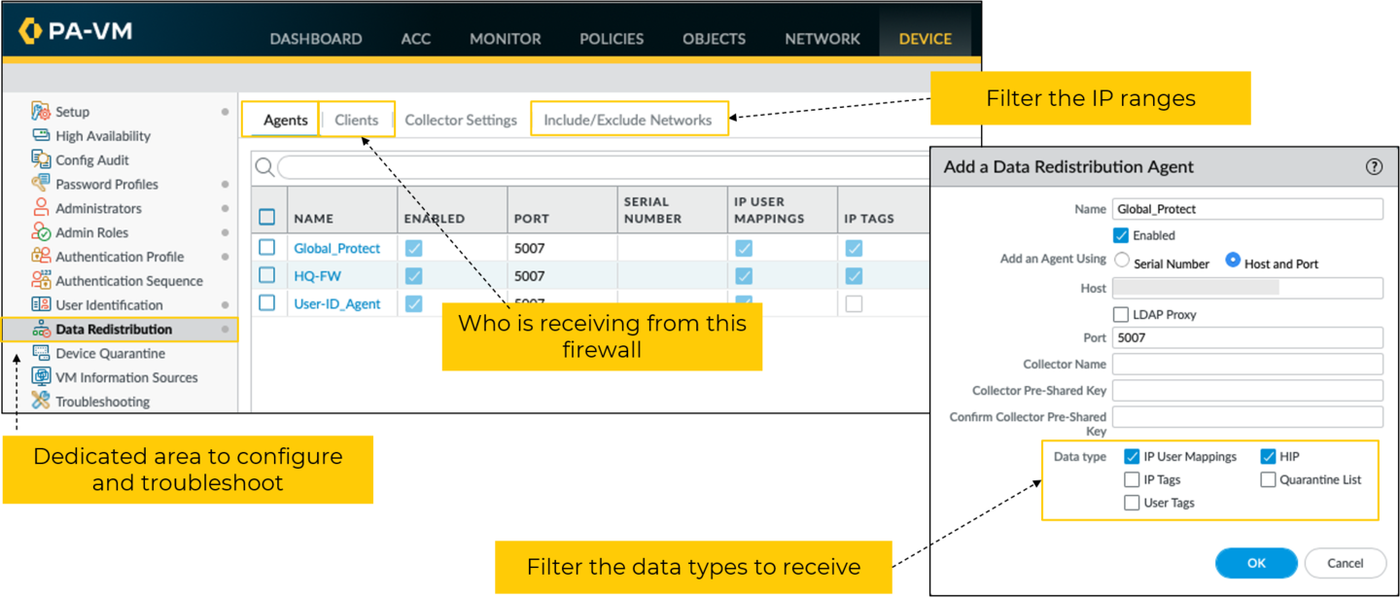Open the Include/Exclude Networks sub-tab
The width and height of the screenshot is (1400, 597).
click(x=628, y=120)
